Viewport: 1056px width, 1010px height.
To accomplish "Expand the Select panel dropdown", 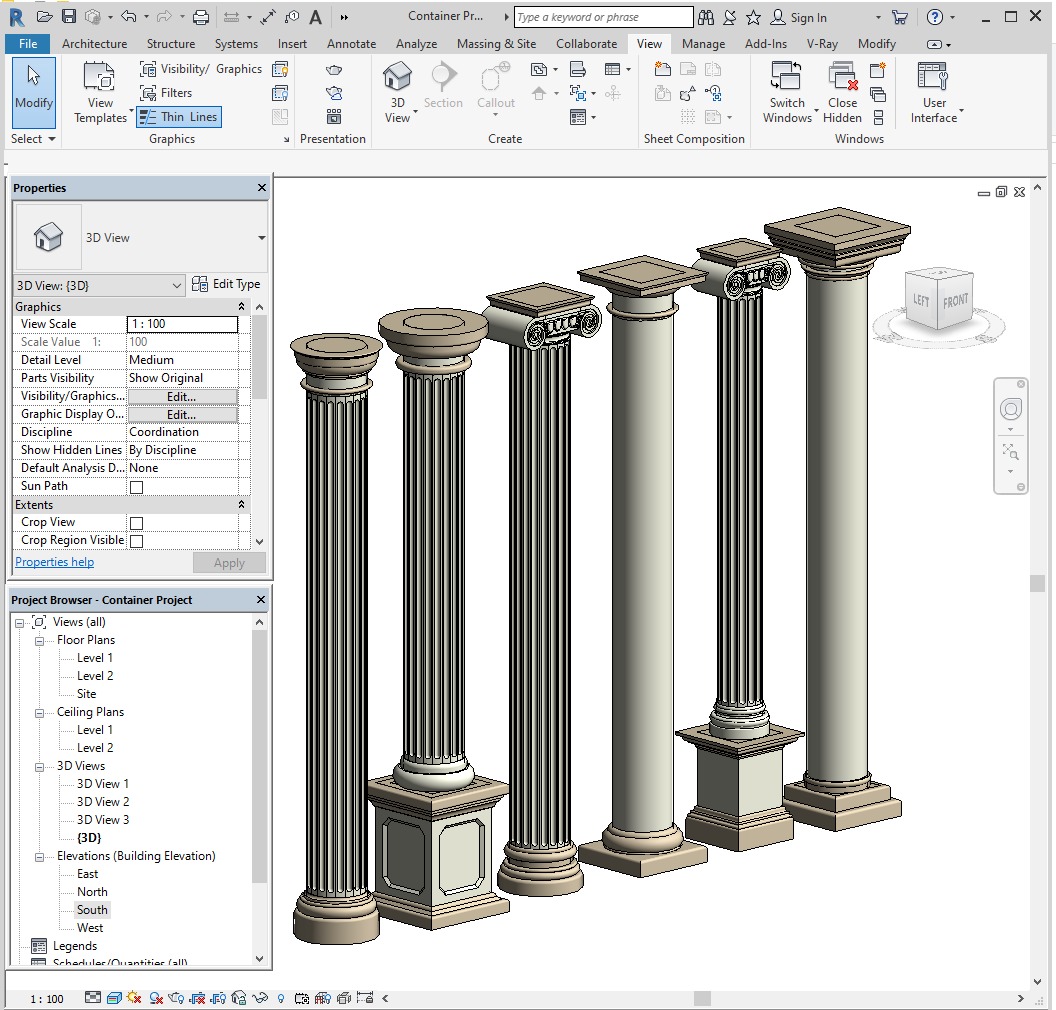I will click(34, 139).
